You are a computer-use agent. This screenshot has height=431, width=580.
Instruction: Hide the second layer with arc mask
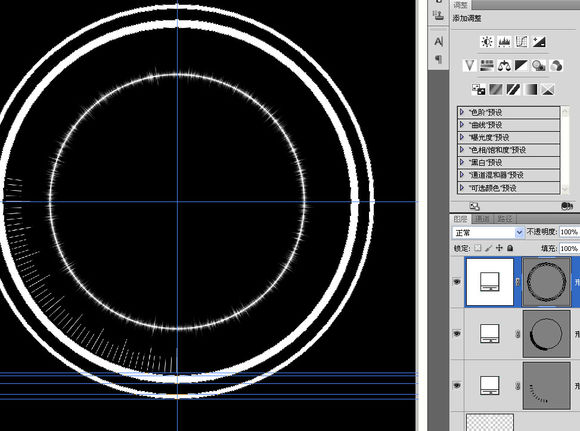[457, 334]
